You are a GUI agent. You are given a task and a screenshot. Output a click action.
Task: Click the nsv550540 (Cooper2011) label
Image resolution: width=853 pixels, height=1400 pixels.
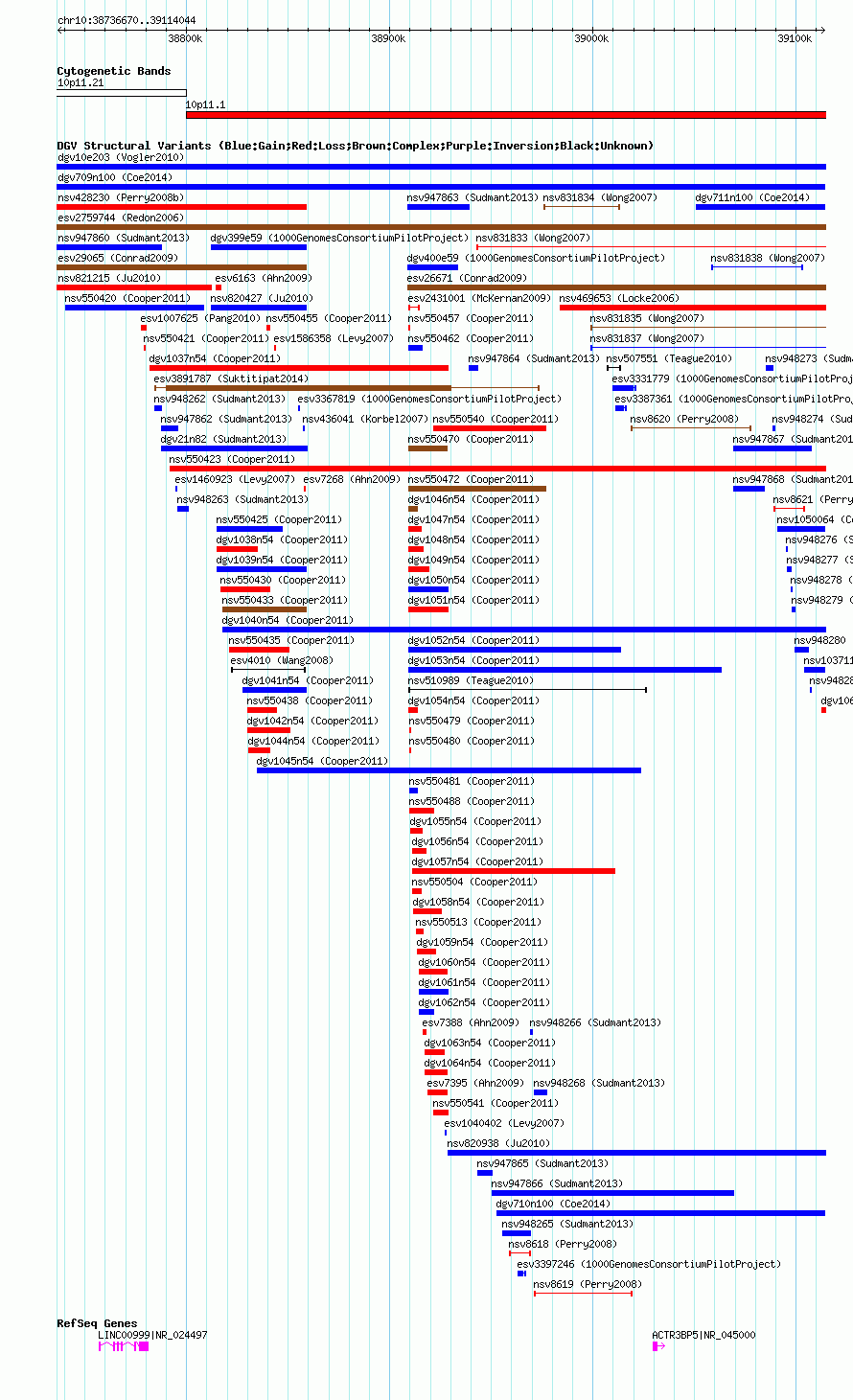click(496, 419)
